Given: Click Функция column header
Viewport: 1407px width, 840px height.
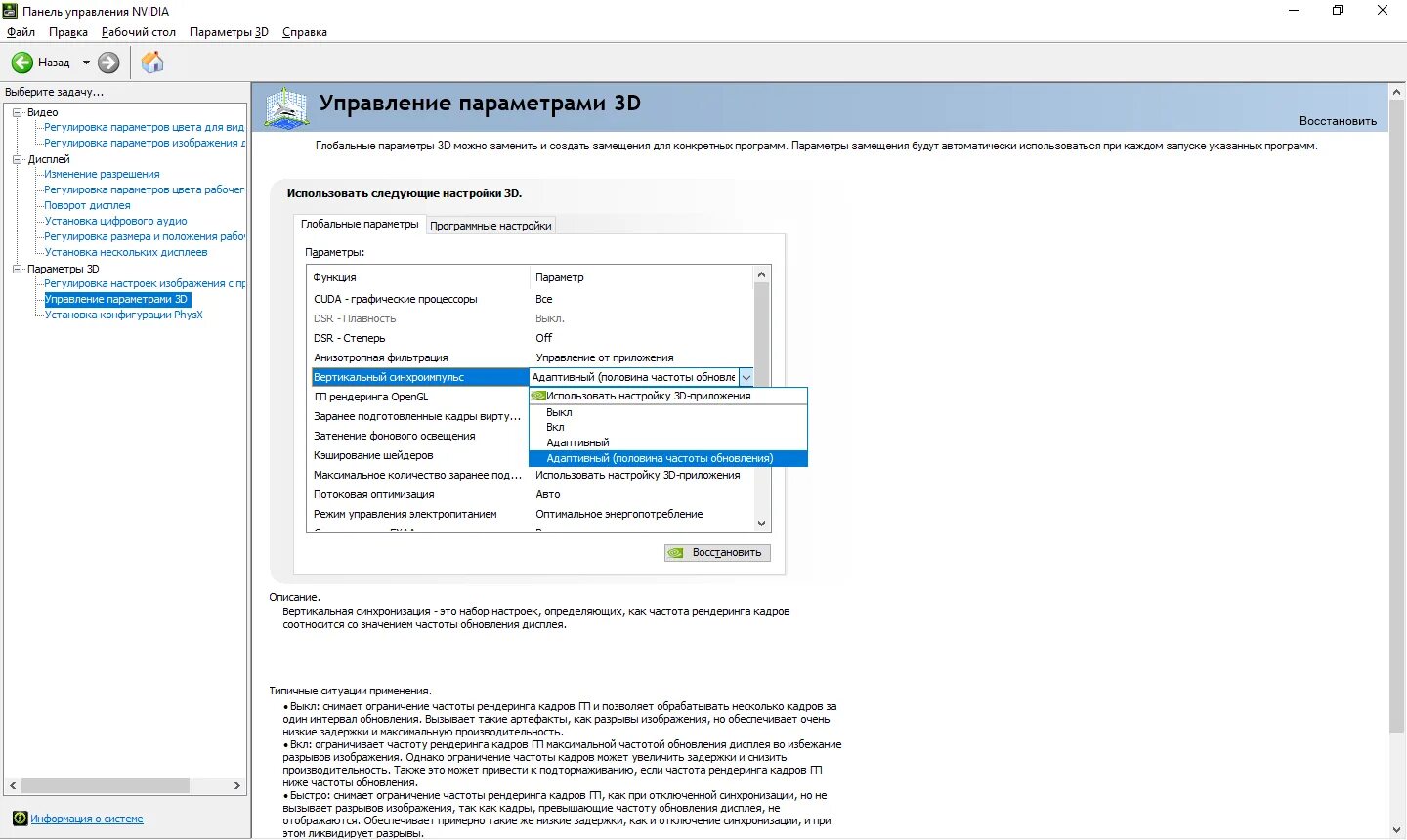Looking at the screenshot, I should [x=419, y=277].
